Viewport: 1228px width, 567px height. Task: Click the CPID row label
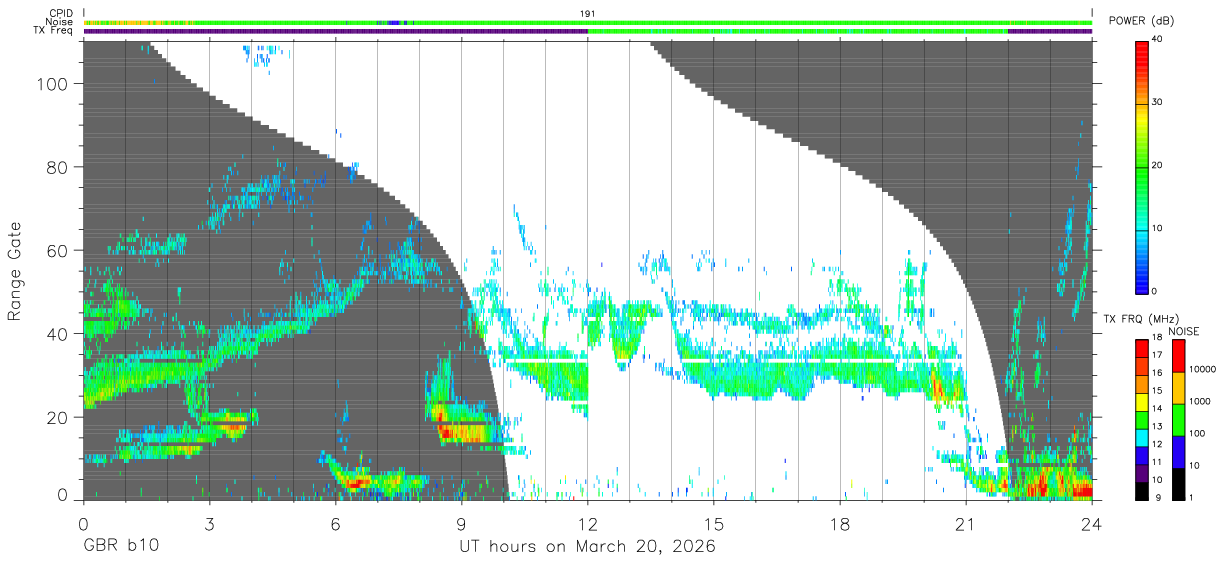point(60,13)
